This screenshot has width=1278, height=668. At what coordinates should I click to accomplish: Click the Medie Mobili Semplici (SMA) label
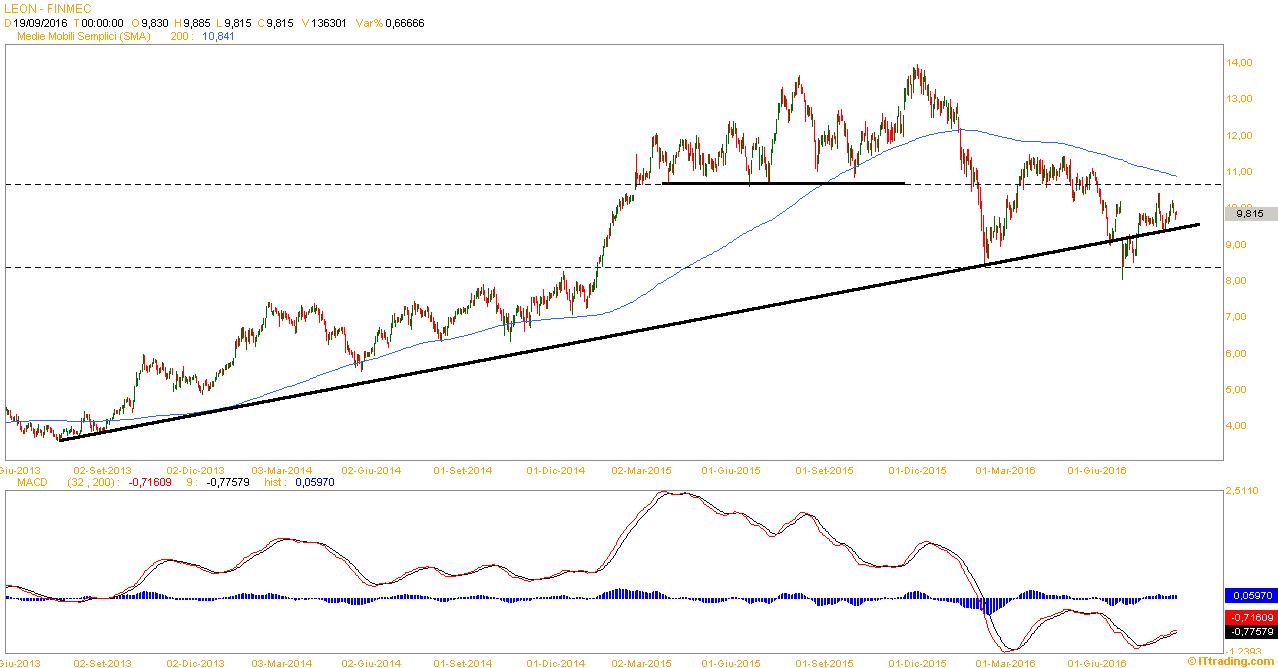coord(84,36)
